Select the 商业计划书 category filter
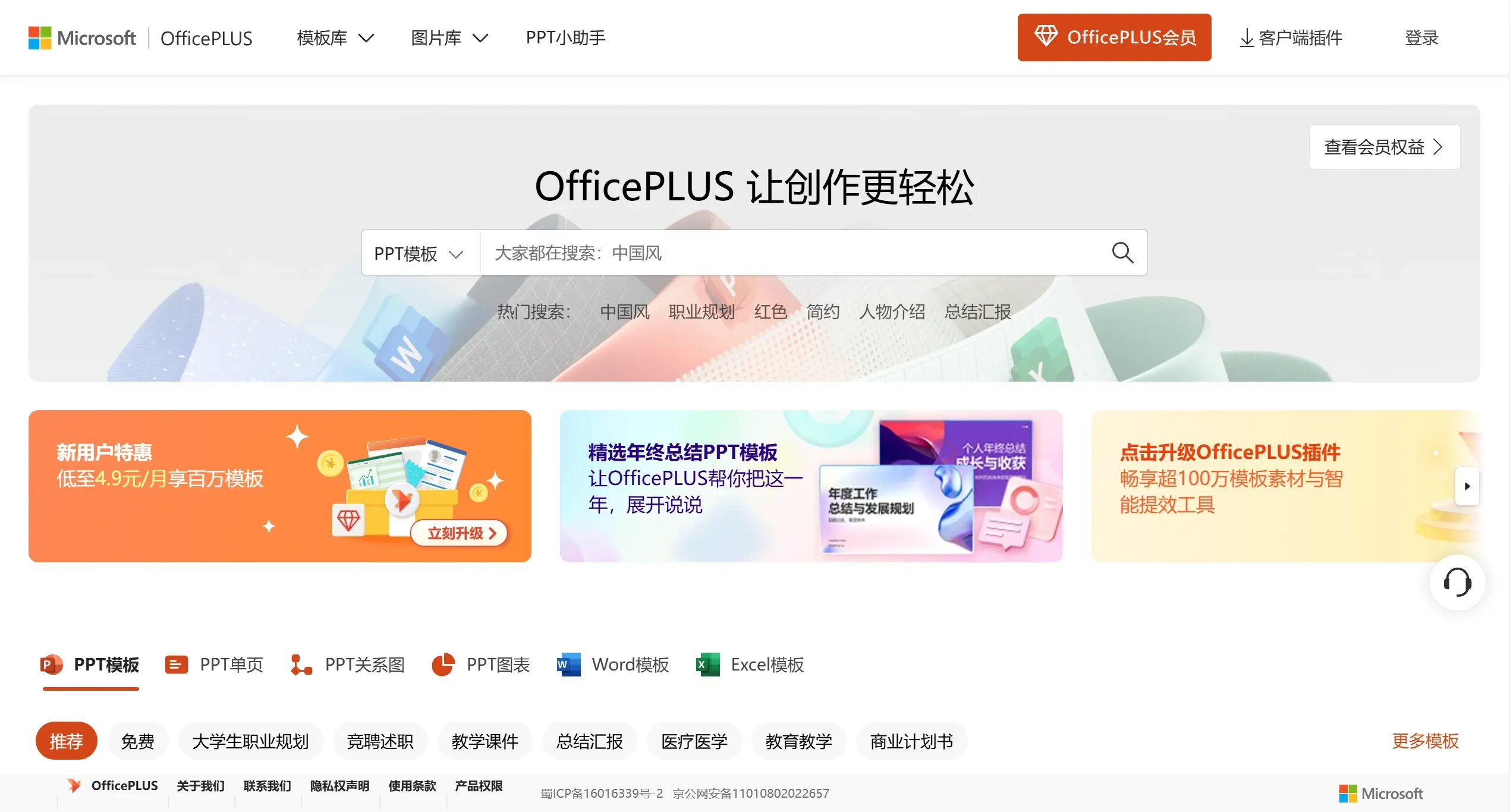 click(x=911, y=741)
